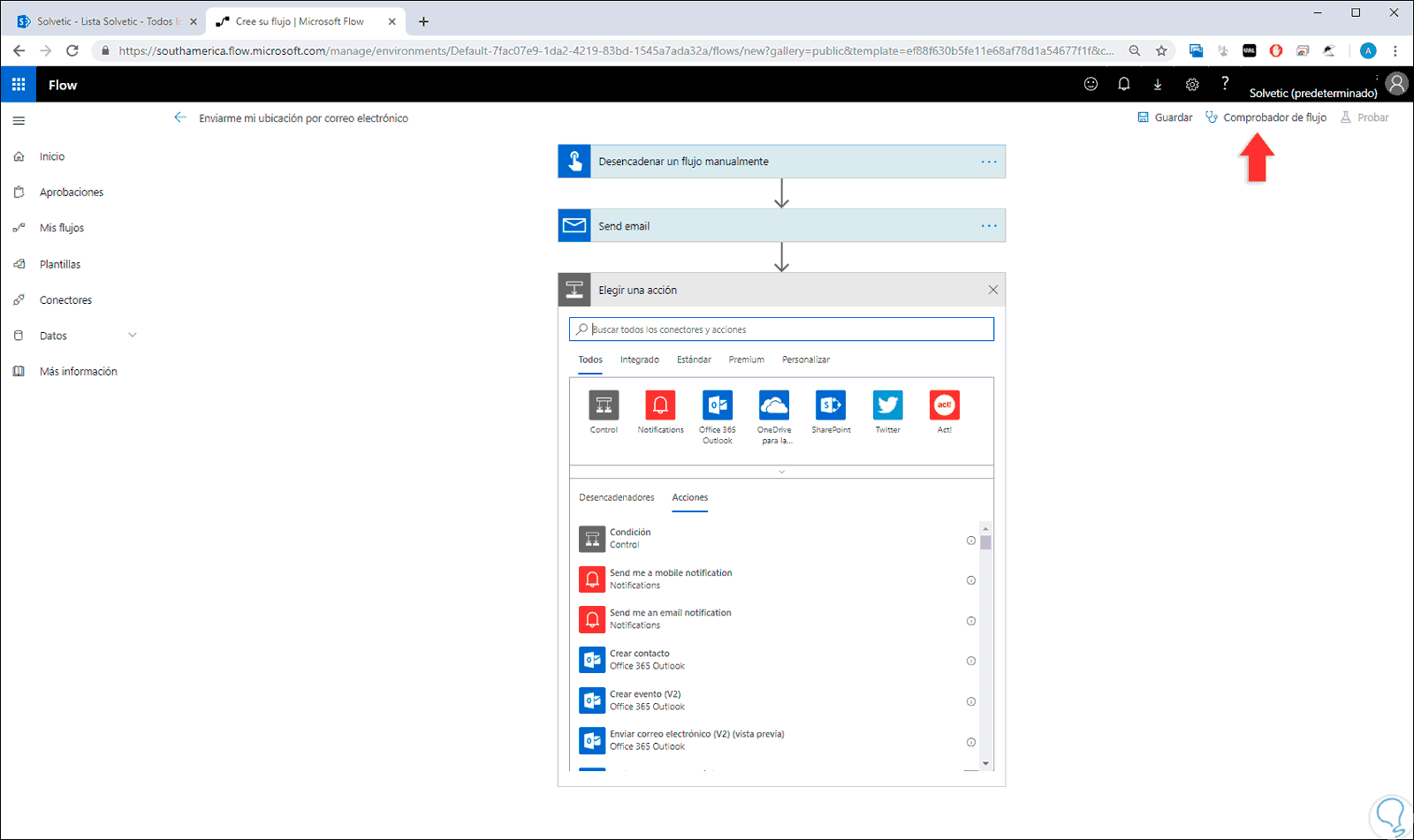Switch to the Personalizar tab
This screenshot has width=1414, height=840.
[806, 359]
